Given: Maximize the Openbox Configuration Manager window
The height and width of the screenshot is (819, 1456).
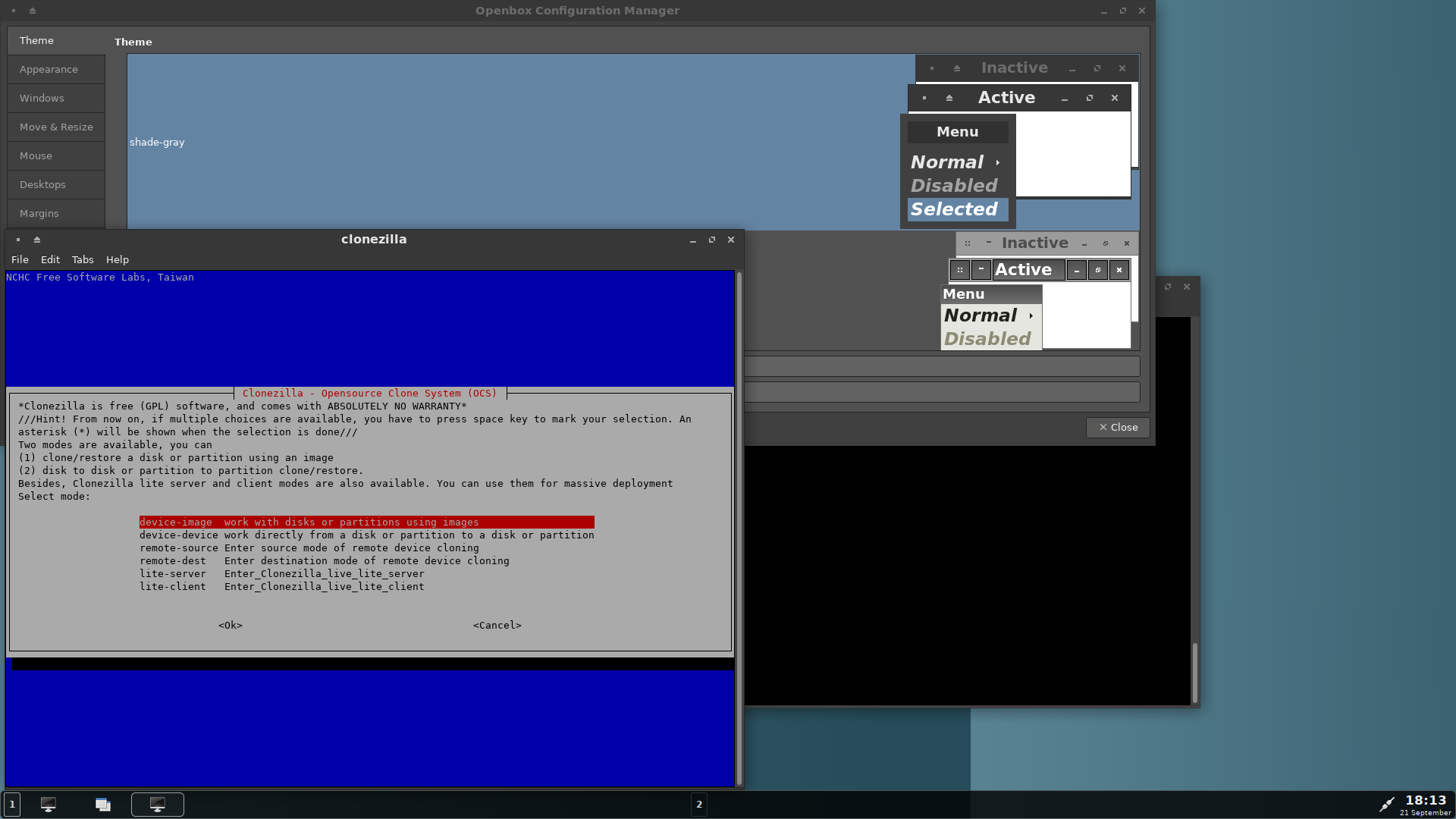Looking at the screenshot, I should [x=1123, y=11].
